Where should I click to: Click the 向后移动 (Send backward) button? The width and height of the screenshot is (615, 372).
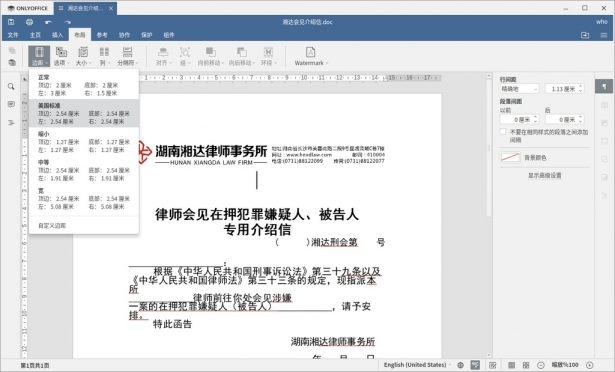pyautogui.click(x=242, y=56)
